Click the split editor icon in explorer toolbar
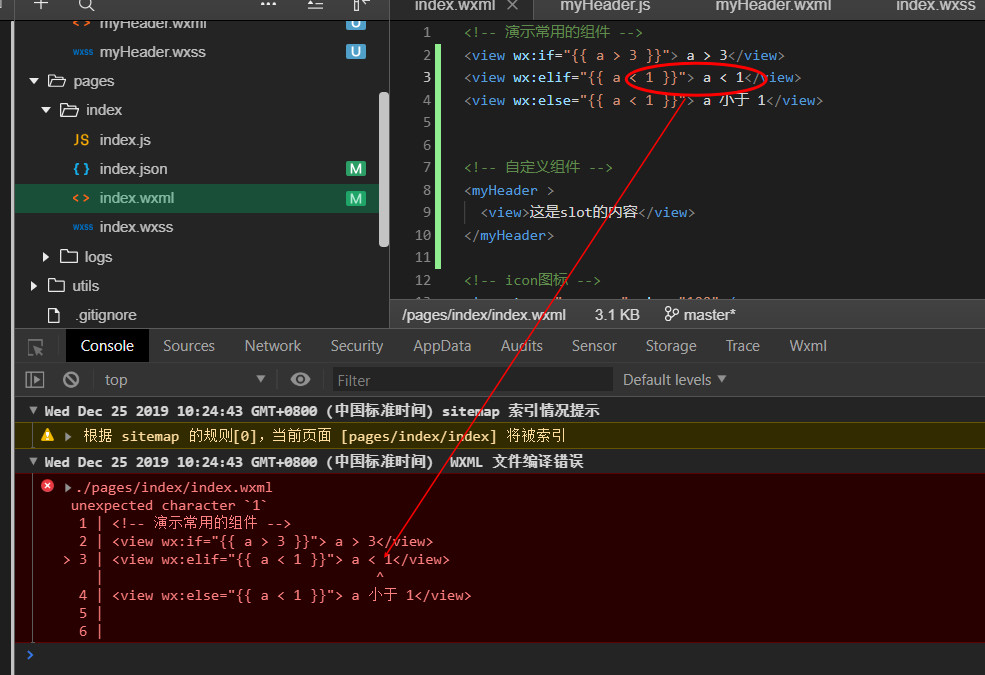The image size is (985, 675). coord(361,4)
